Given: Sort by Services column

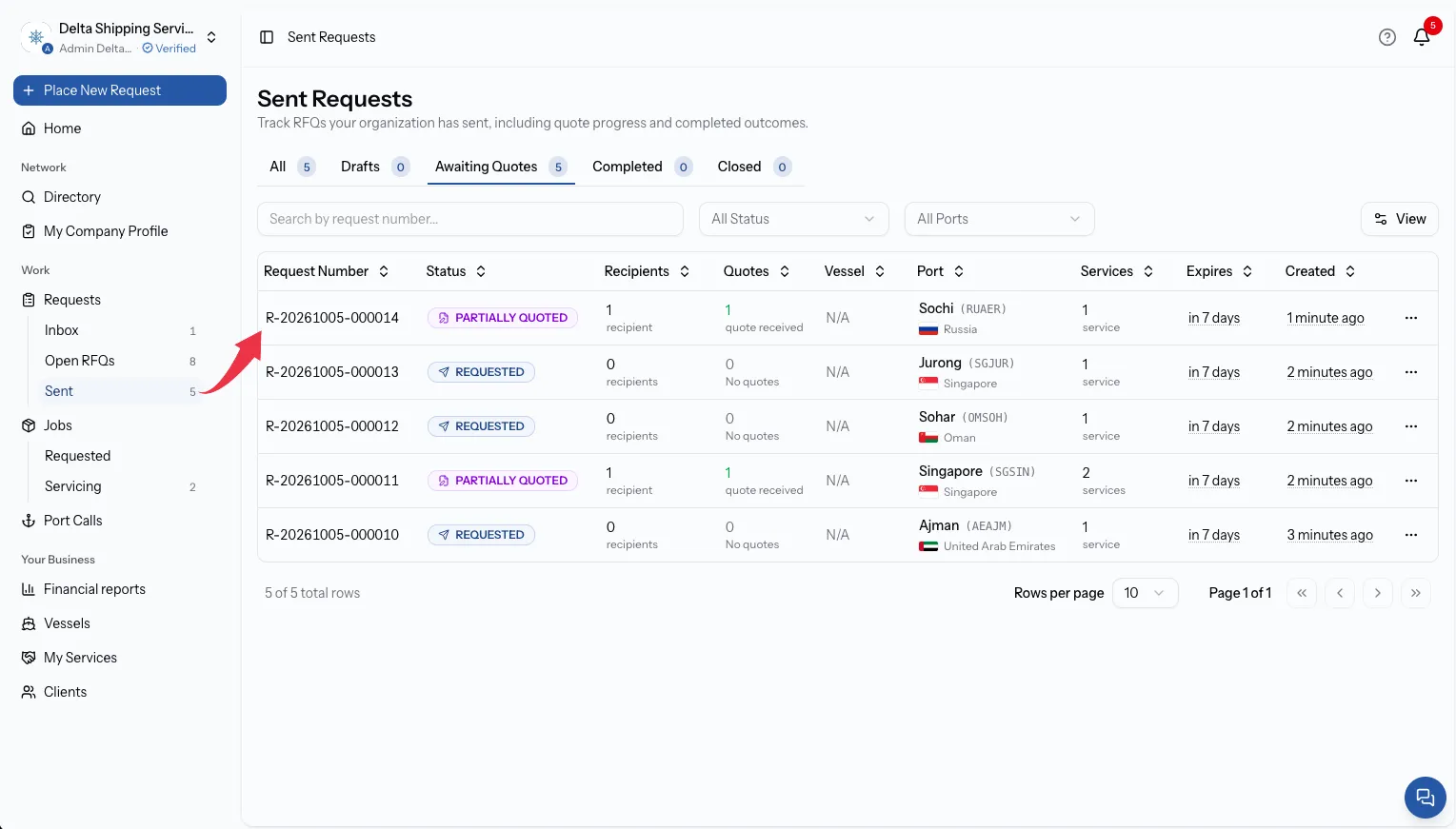Looking at the screenshot, I should (1117, 271).
